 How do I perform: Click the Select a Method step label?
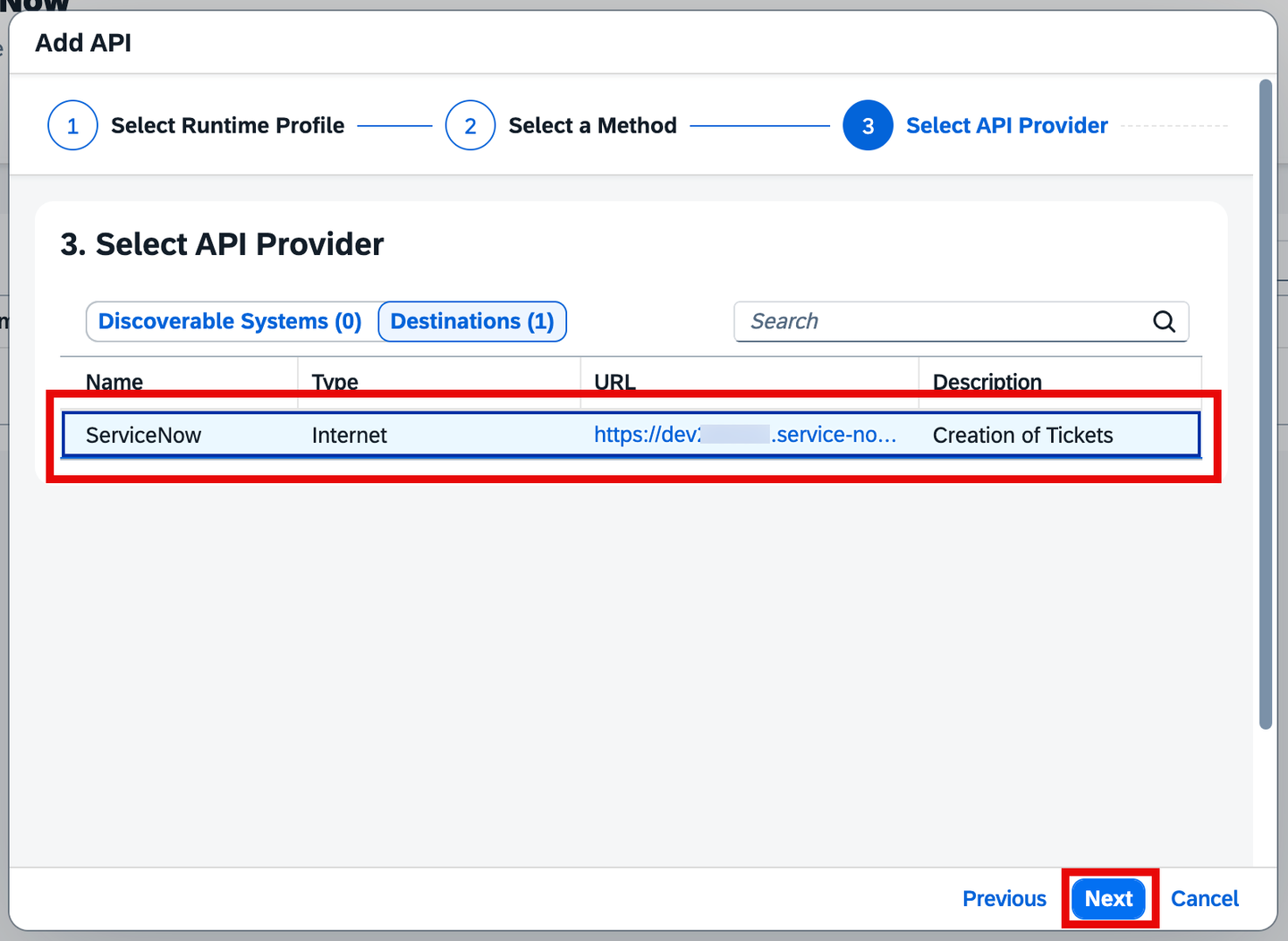coord(593,125)
